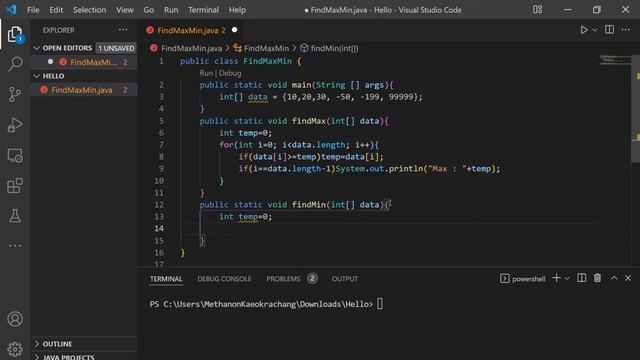Open Run and Debug view icon
The image size is (640, 360).
[15, 125]
